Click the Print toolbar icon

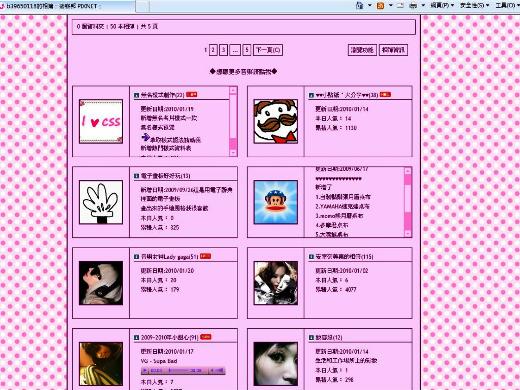point(413,5)
